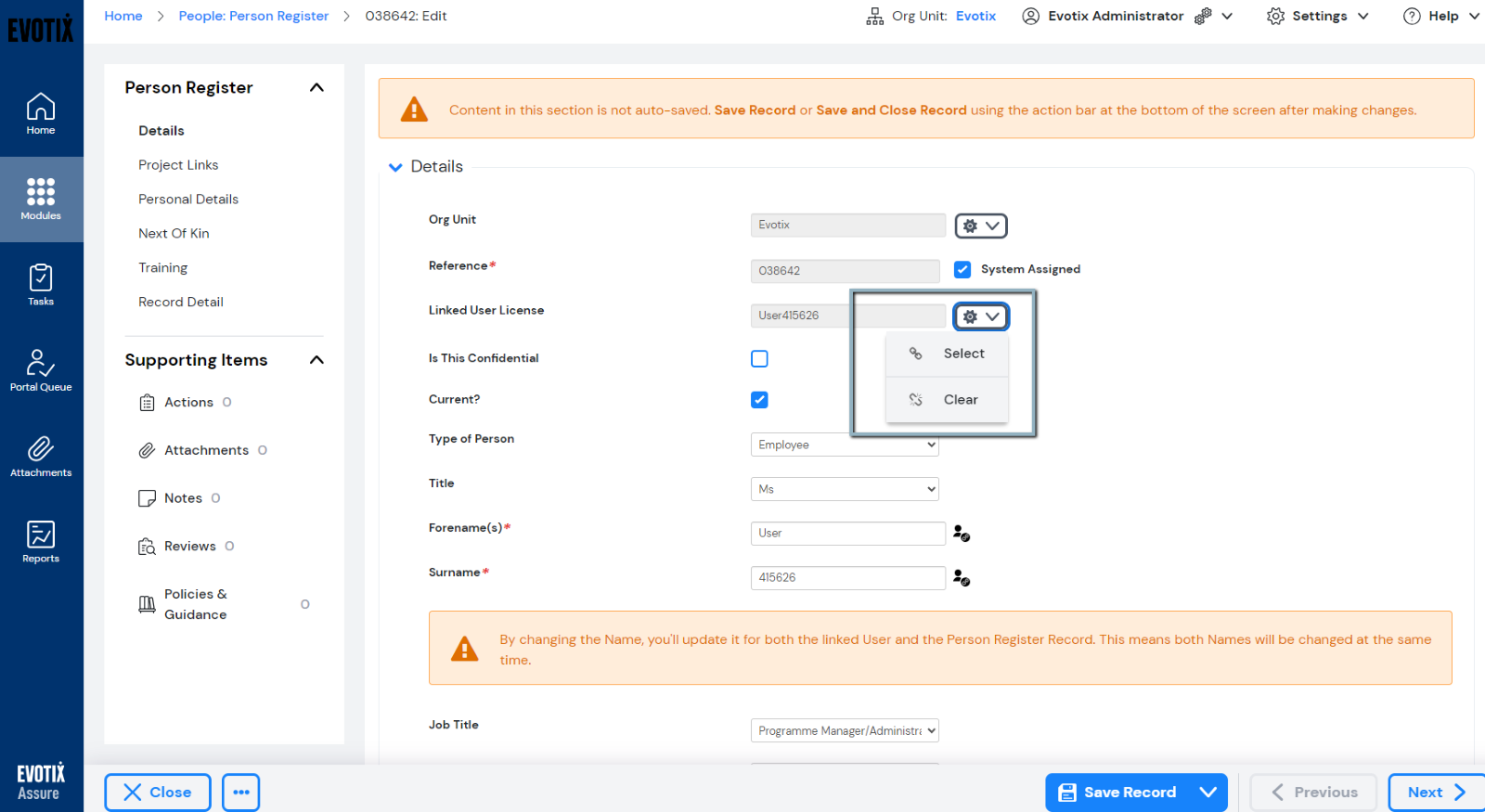Open Project Links section
This screenshot has width=1485, height=812.
[178, 165]
